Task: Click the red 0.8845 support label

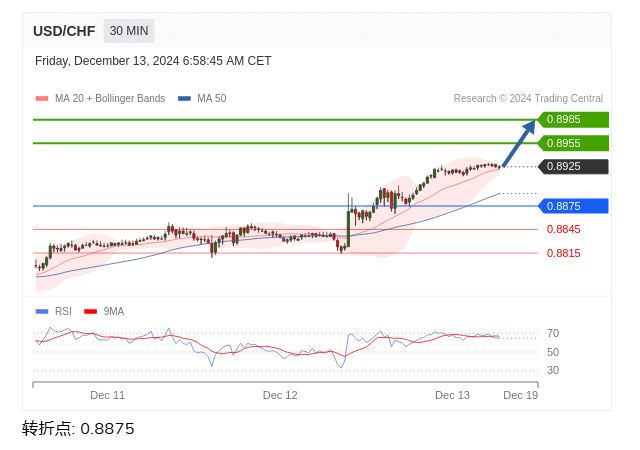Action: [564, 229]
